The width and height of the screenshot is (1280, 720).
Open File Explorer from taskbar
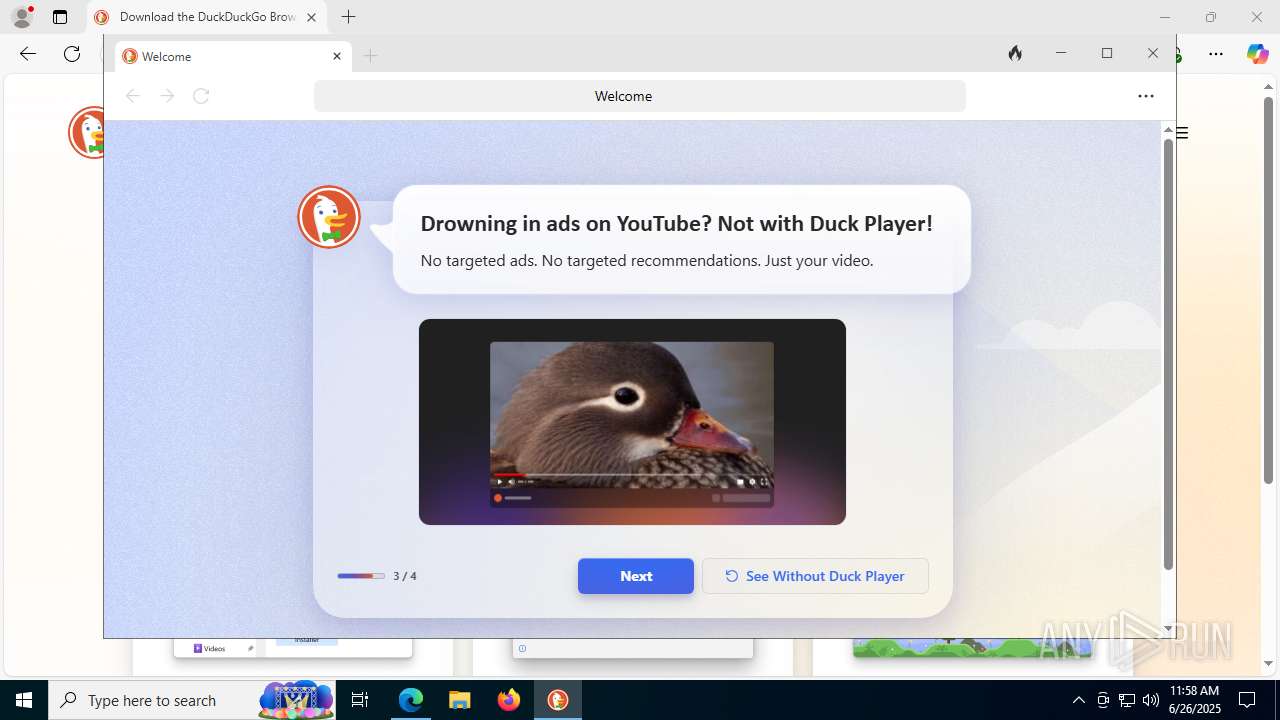[459, 700]
